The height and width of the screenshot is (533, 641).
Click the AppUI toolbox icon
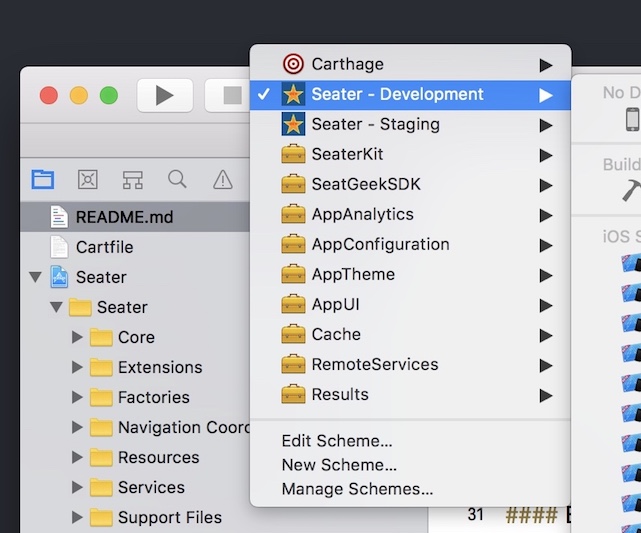293,304
